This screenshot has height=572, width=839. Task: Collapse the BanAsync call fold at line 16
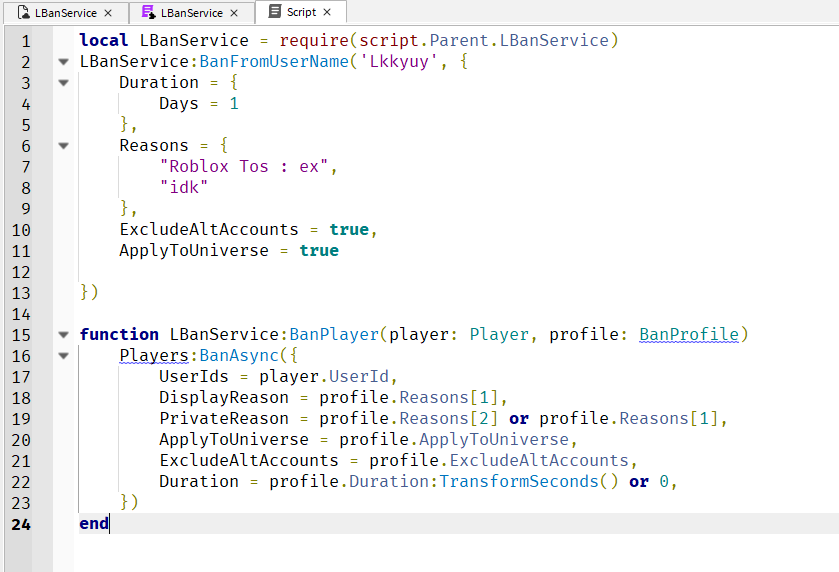pos(64,356)
